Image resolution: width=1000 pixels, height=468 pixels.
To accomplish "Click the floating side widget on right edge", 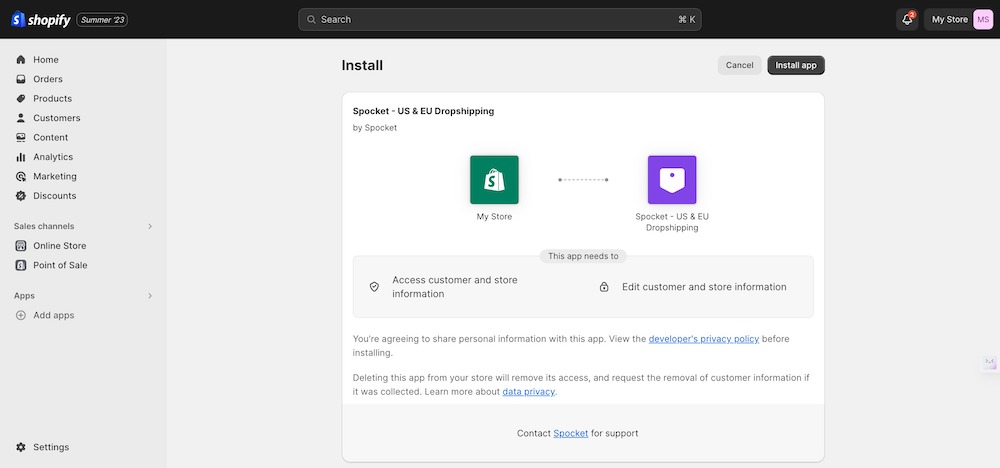I will point(990,362).
